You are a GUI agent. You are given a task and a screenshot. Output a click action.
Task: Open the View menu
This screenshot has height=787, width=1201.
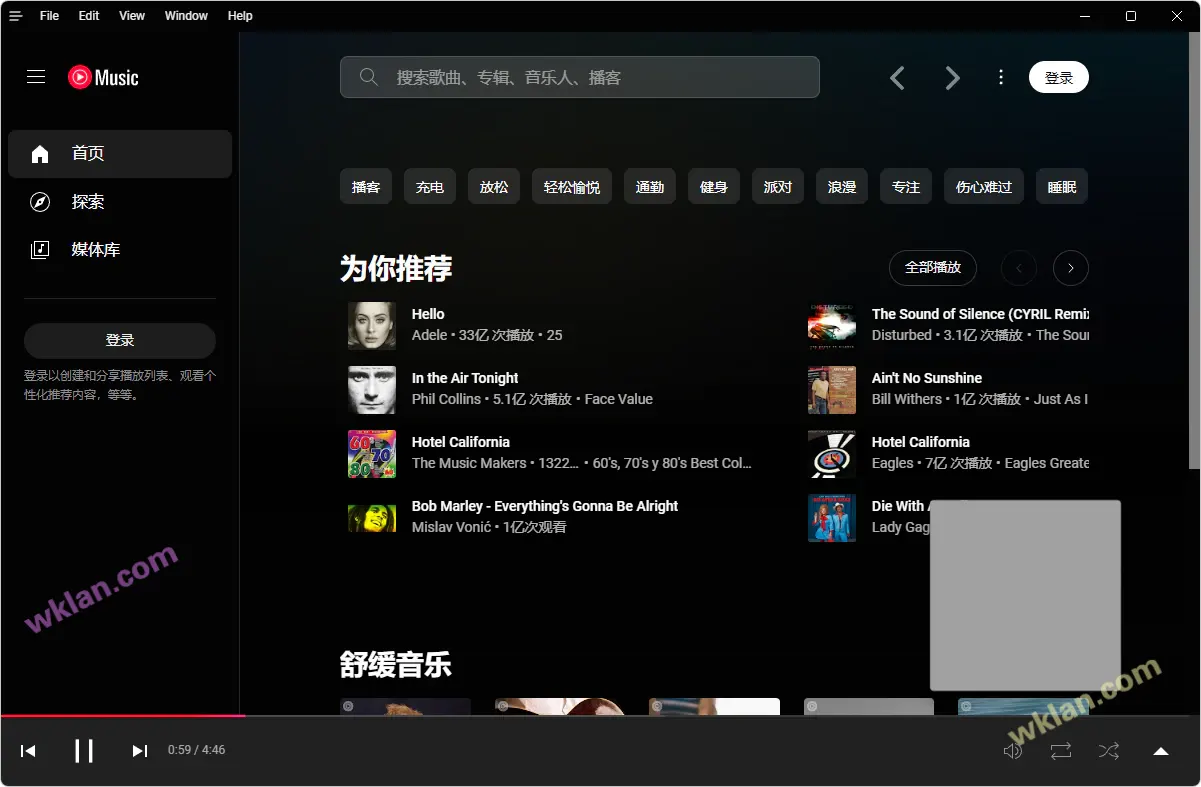coord(132,16)
